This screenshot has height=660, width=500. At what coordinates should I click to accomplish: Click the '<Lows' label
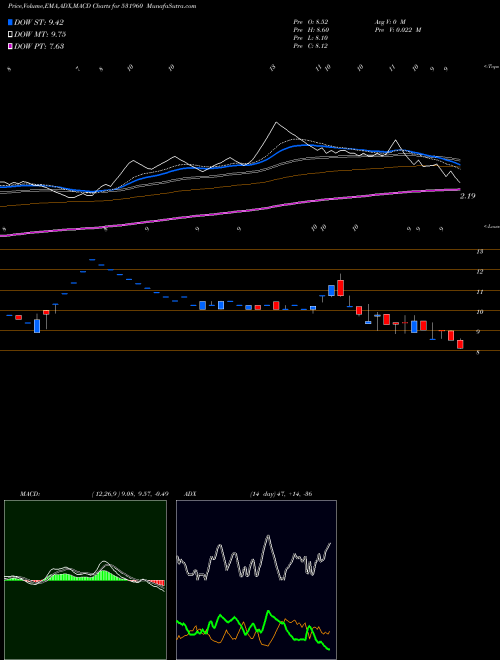click(491, 226)
